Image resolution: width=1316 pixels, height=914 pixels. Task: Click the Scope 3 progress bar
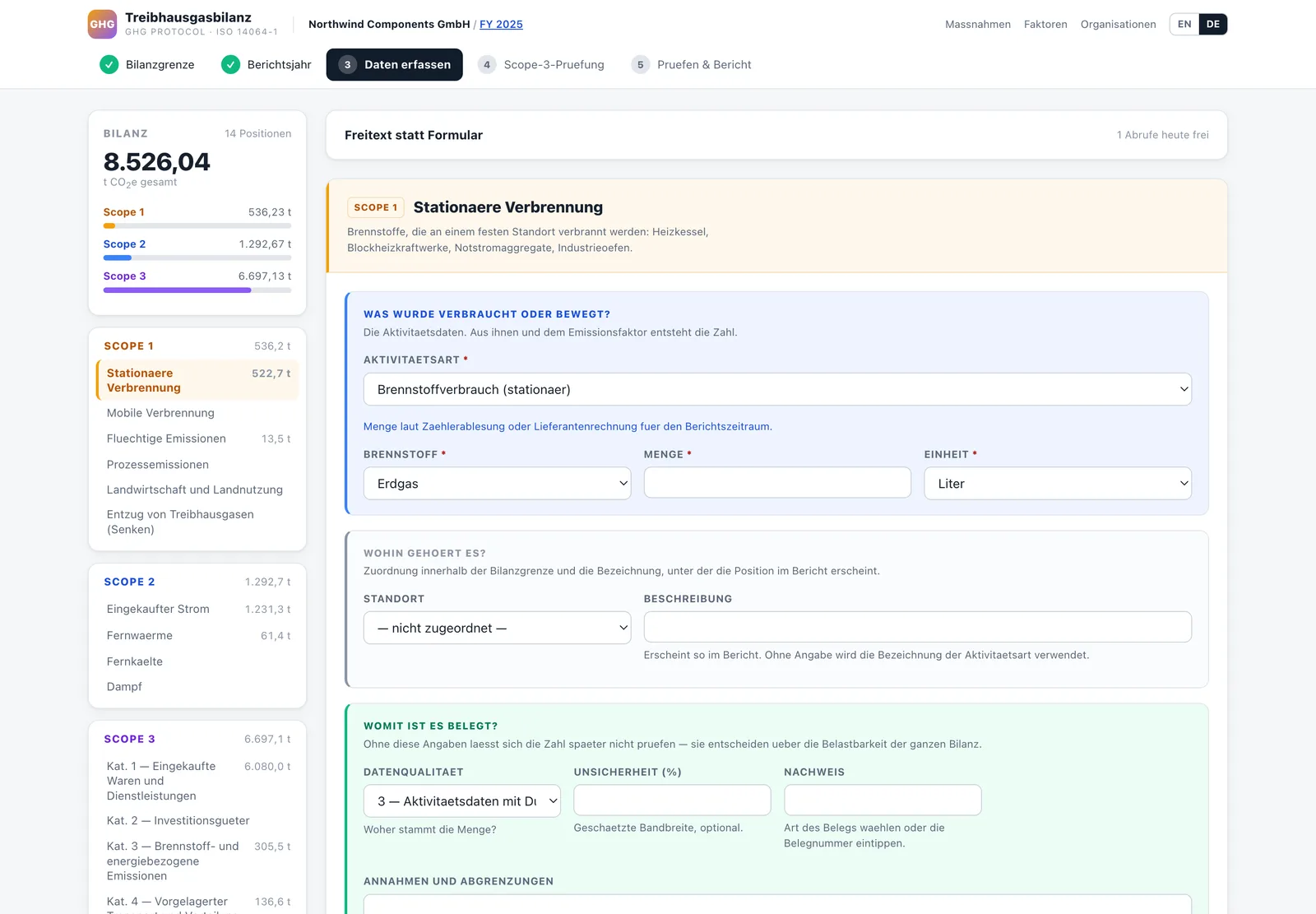(197, 290)
